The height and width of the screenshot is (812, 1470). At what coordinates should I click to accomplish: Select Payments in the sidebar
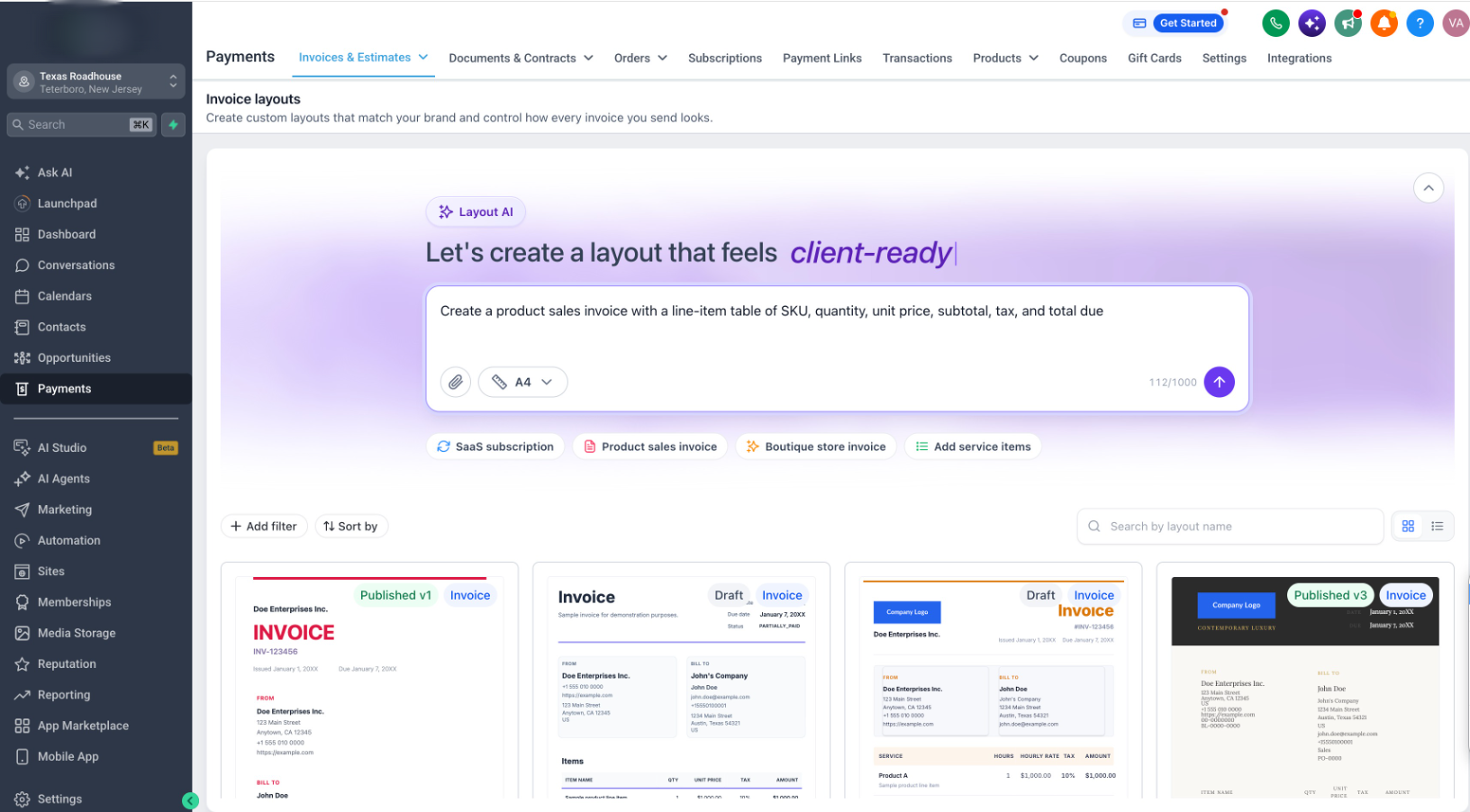[x=95, y=389]
